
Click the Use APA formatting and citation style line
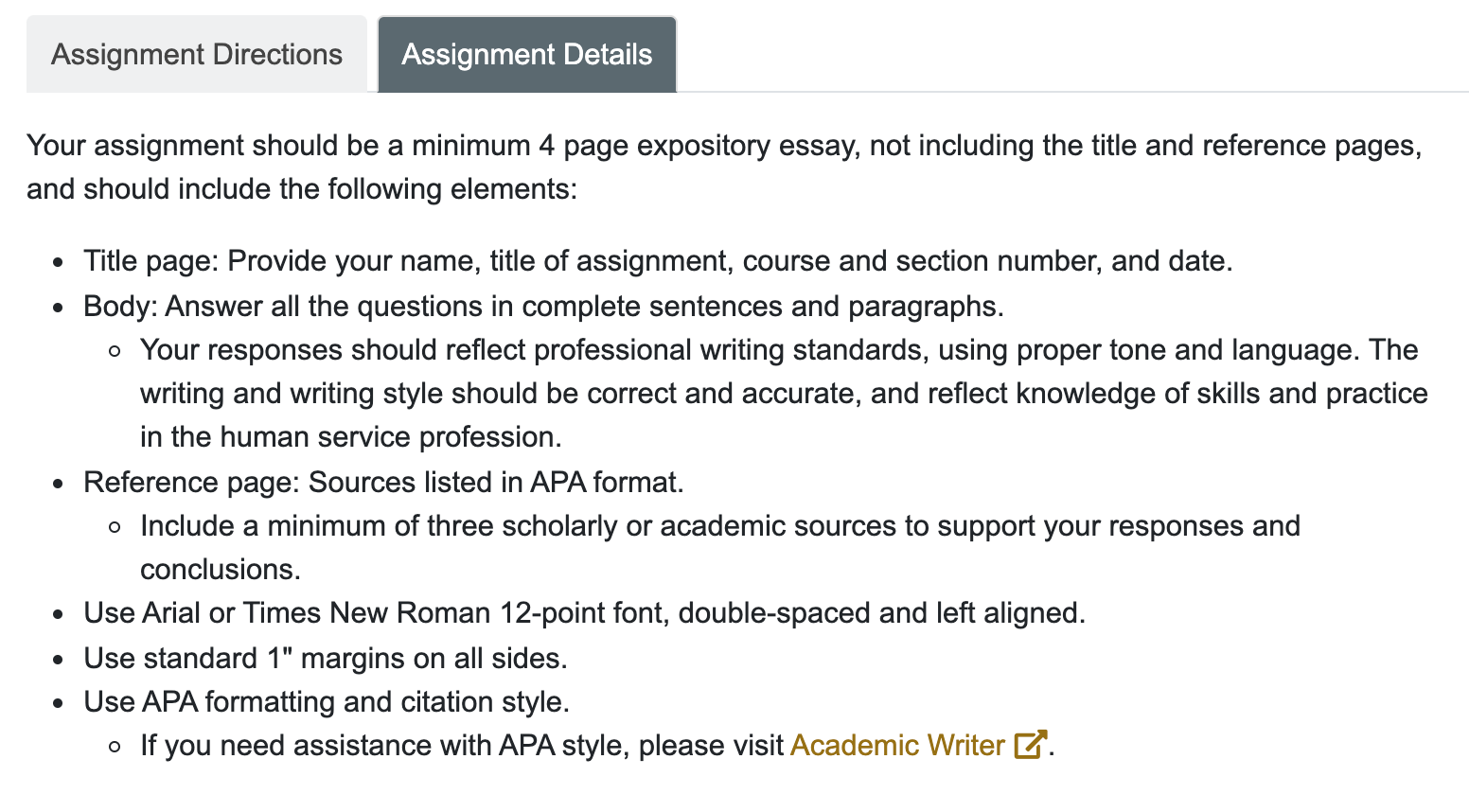point(327,701)
